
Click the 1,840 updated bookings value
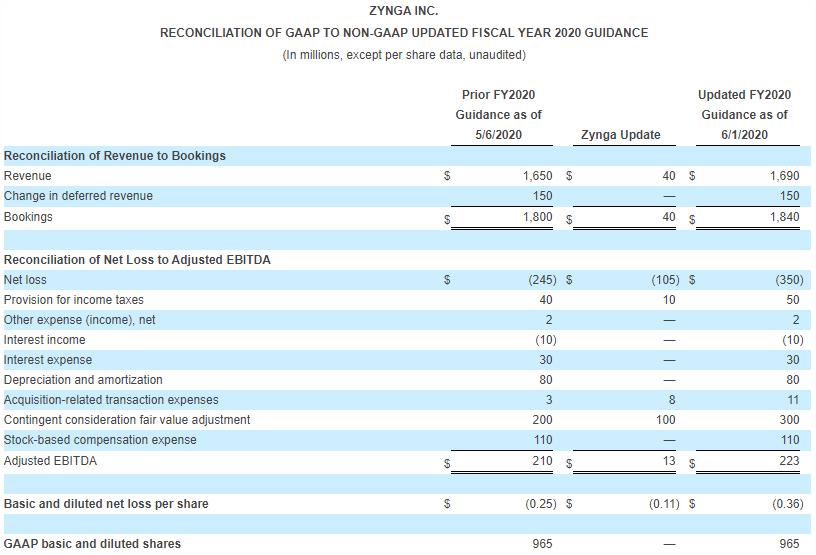pyautogui.click(x=785, y=217)
